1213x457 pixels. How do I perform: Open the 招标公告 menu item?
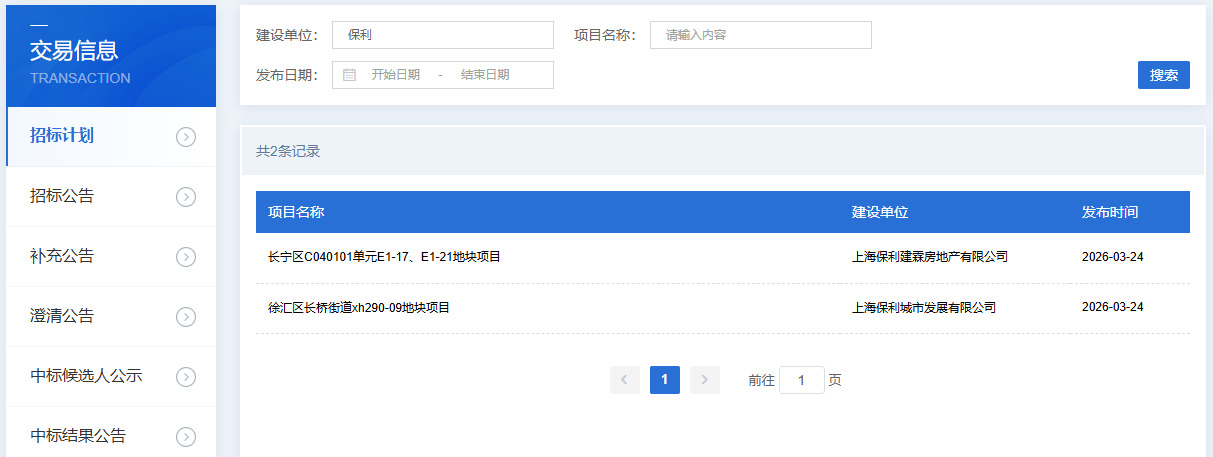point(62,196)
